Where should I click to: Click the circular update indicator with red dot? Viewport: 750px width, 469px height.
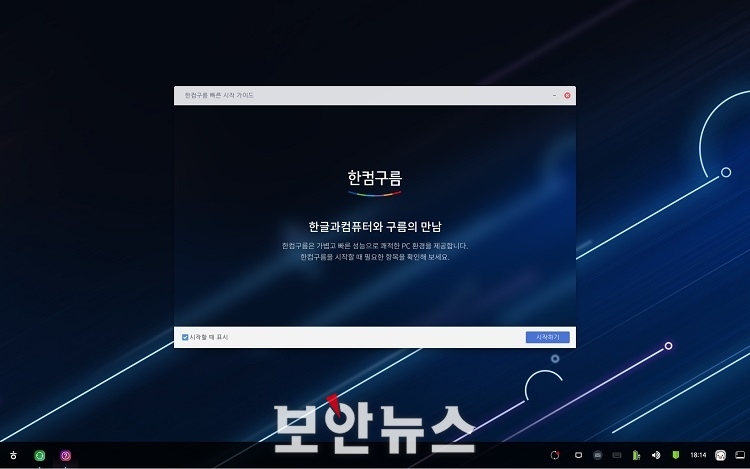pos(555,455)
